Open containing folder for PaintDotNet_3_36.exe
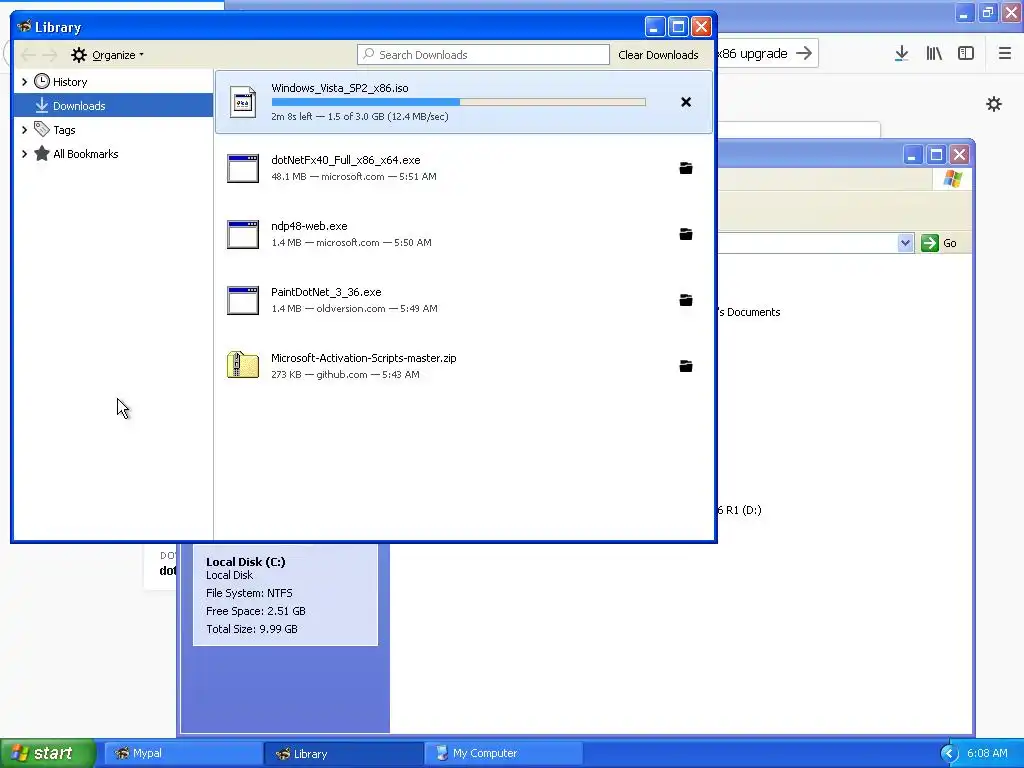This screenshot has height=768, width=1024. (686, 300)
